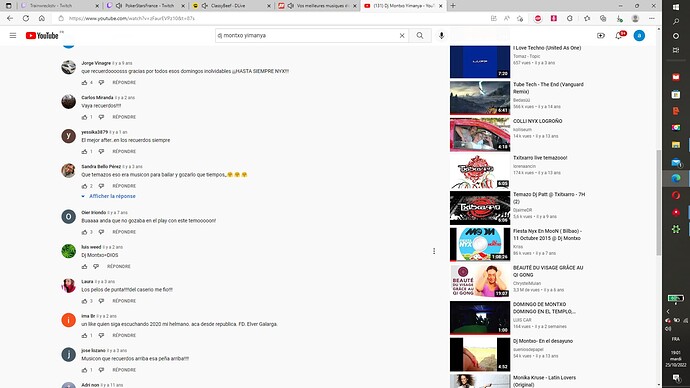The width and height of the screenshot is (690, 388).
Task: Open three-dot menu on luis weed comment
Action: (x=434, y=251)
